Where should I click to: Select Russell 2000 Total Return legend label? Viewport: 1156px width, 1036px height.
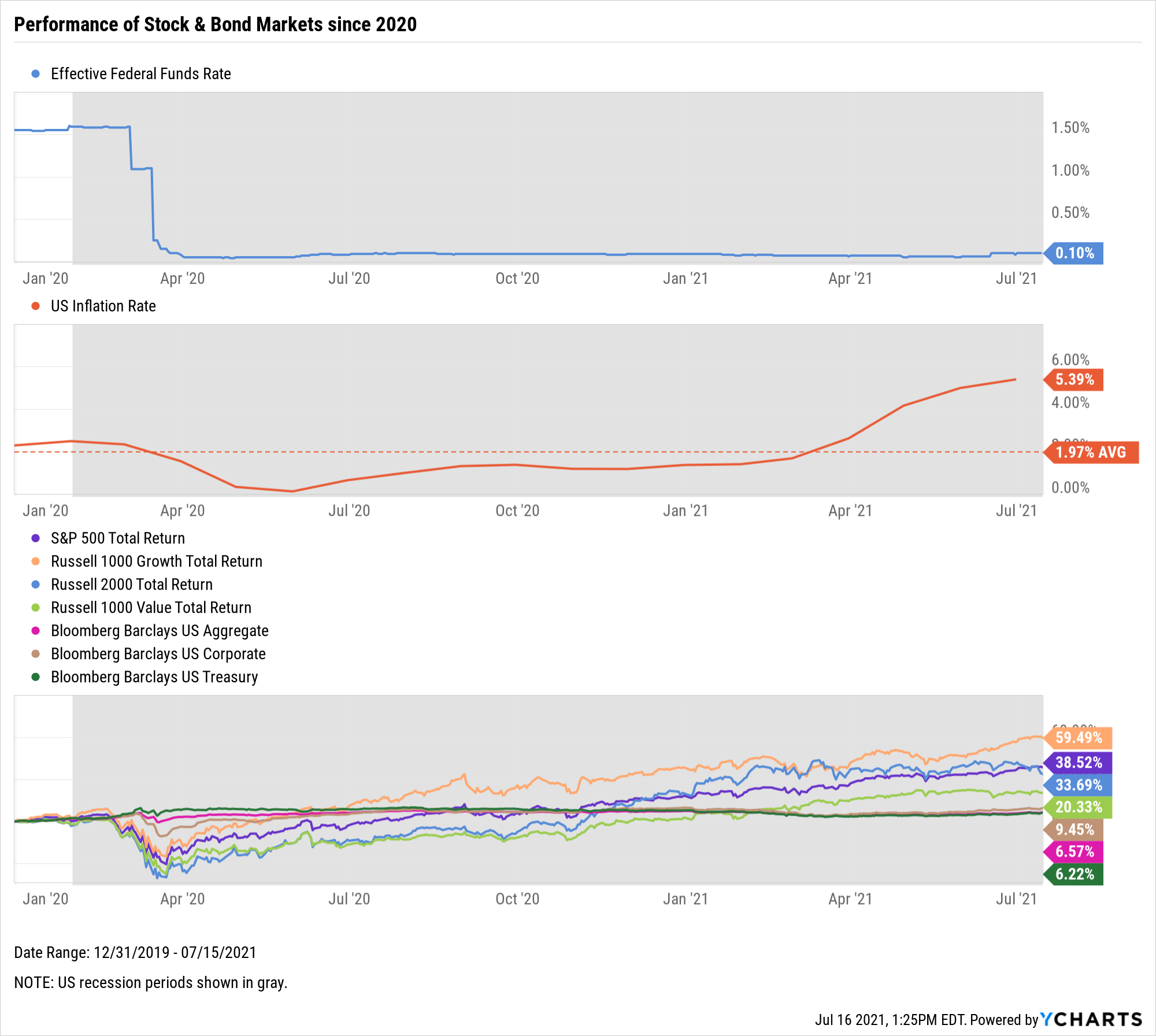click(x=132, y=584)
